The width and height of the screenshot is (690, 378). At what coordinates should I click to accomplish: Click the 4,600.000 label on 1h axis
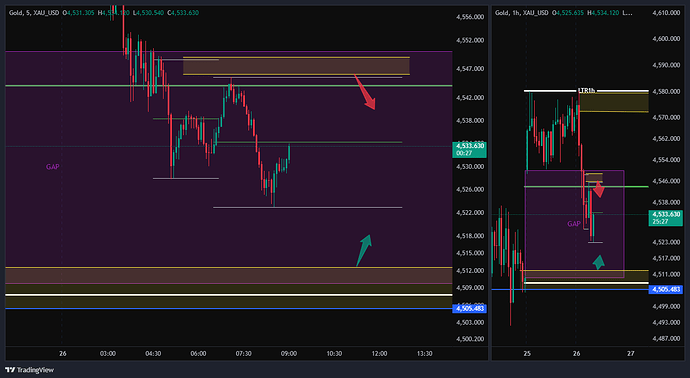666,39
